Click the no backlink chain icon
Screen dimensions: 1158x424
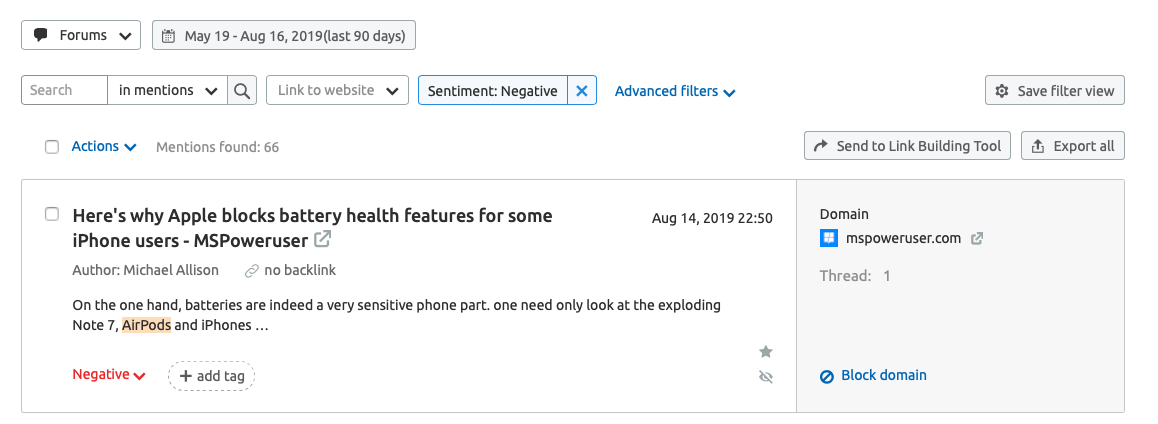pyautogui.click(x=252, y=271)
